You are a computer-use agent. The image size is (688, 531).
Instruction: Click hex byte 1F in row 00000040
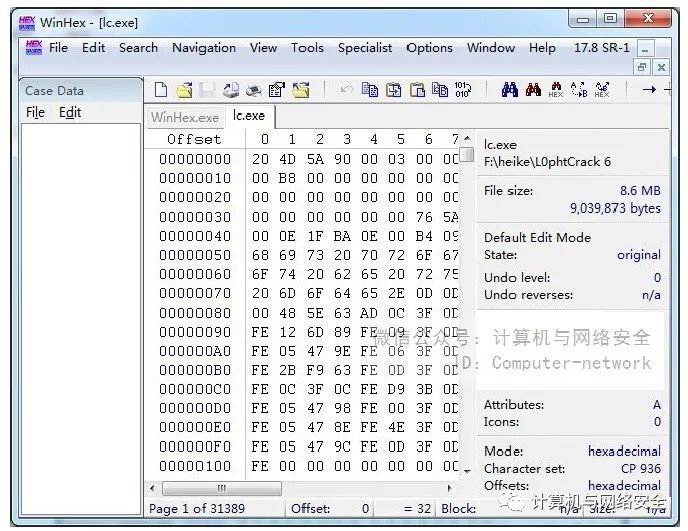(315, 236)
